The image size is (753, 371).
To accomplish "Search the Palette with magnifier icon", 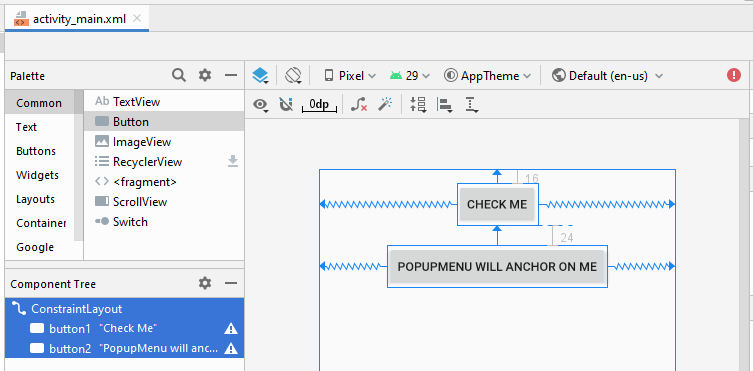I will tap(179, 75).
